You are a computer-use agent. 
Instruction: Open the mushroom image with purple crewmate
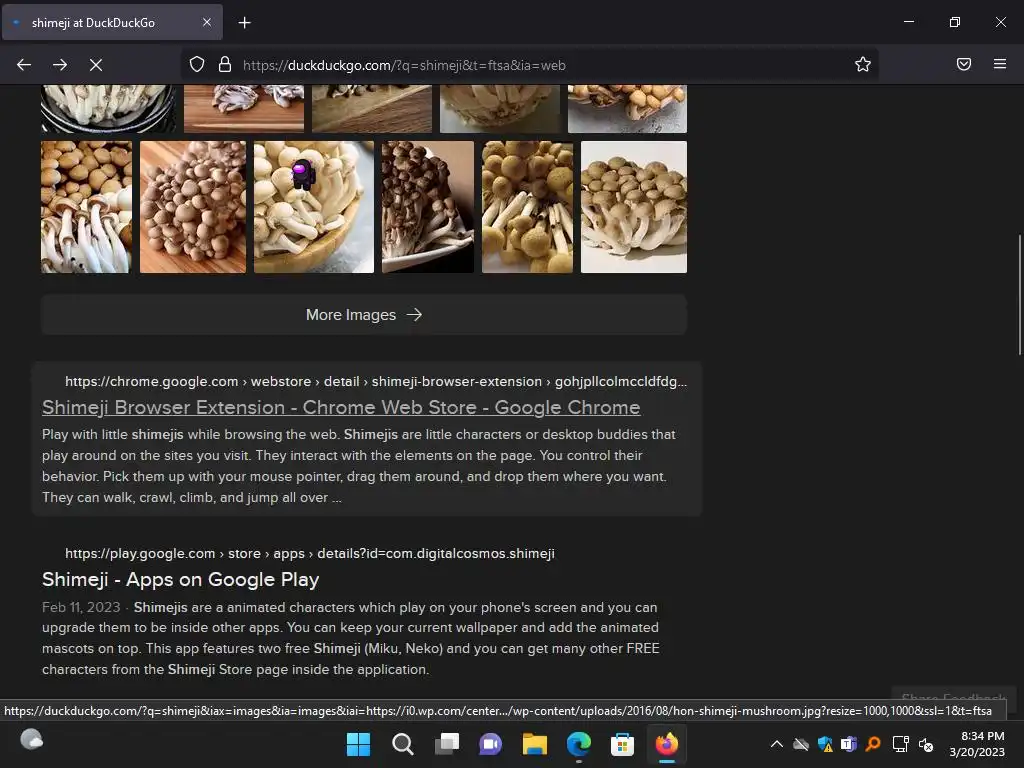[x=313, y=207]
